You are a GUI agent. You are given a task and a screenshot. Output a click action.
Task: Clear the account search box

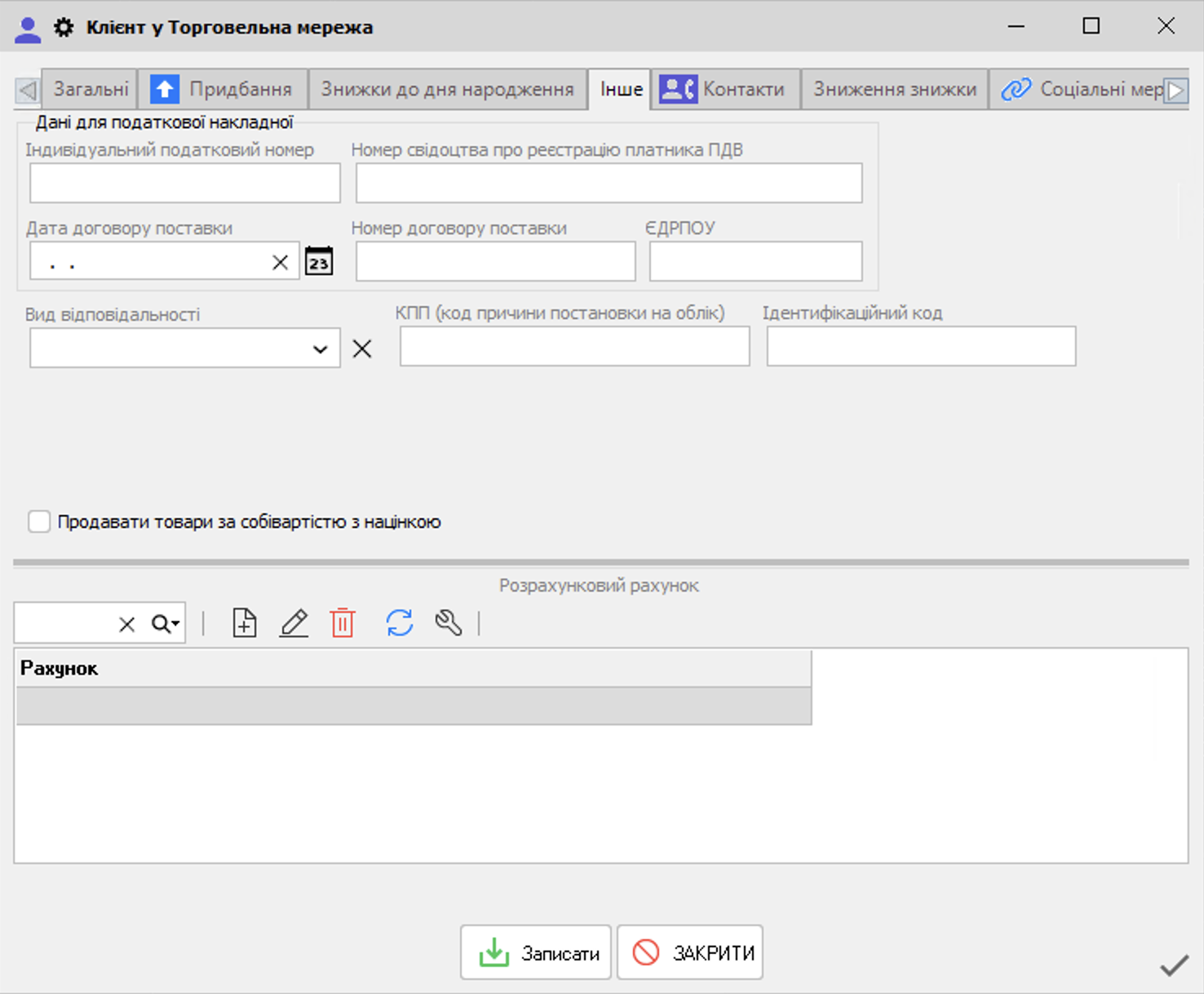click(x=126, y=624)
